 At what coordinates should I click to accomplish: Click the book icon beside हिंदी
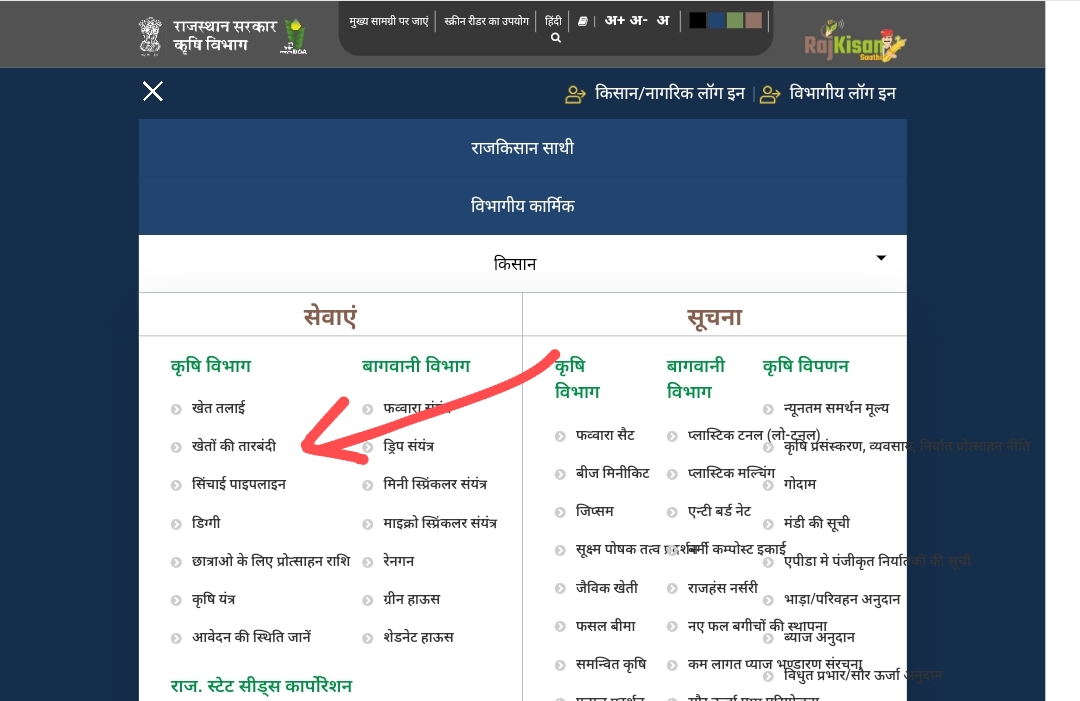582,21
